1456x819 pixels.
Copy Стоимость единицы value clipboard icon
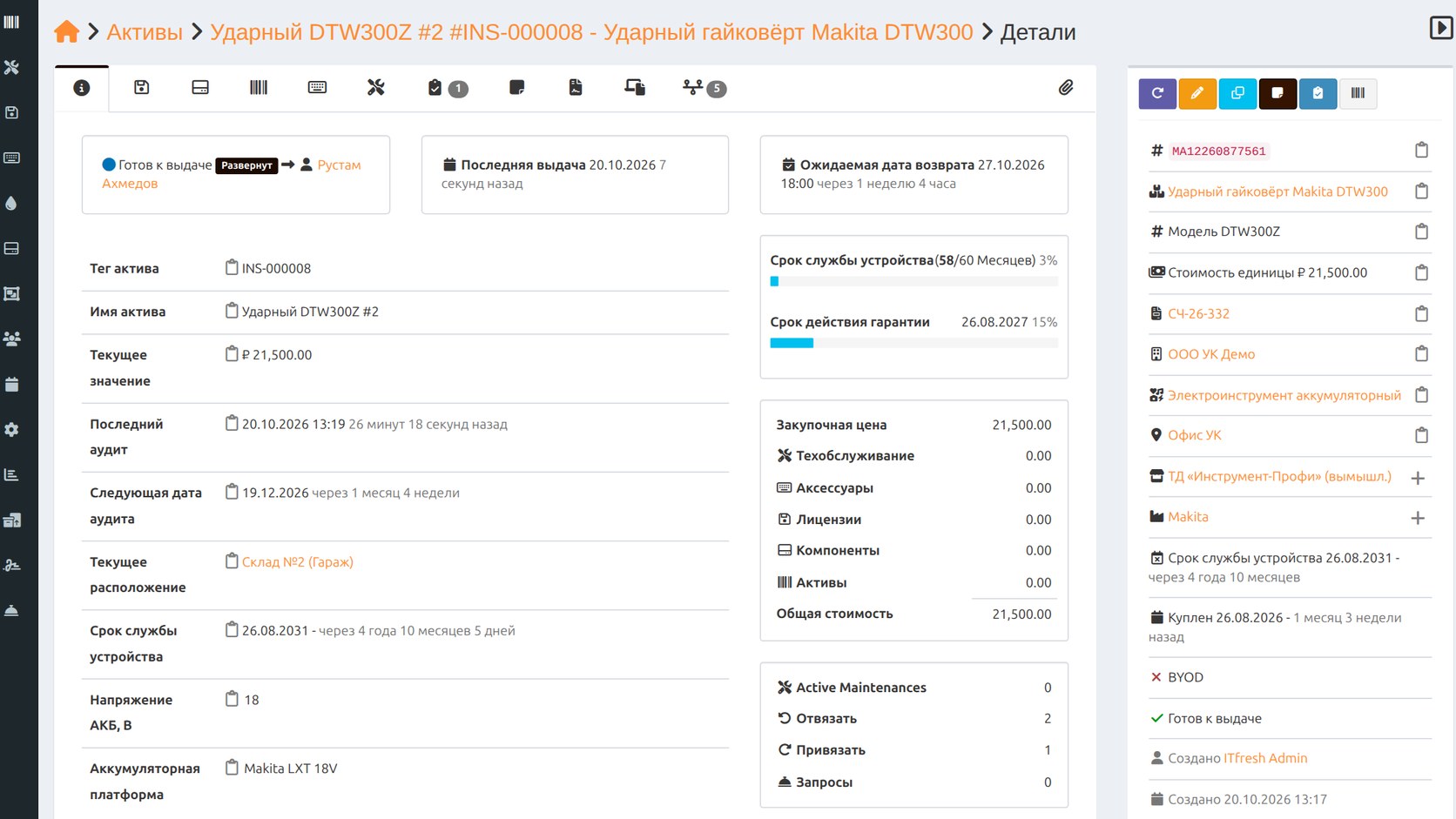[x=1421, y=272]
